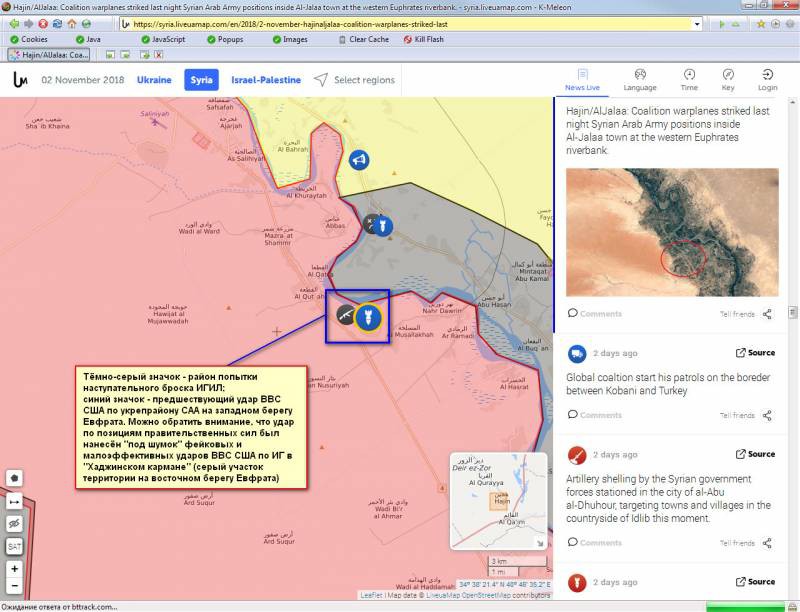Screen dimensions: 800x612
Task: Toggle the Java permission
Action: 88,39
